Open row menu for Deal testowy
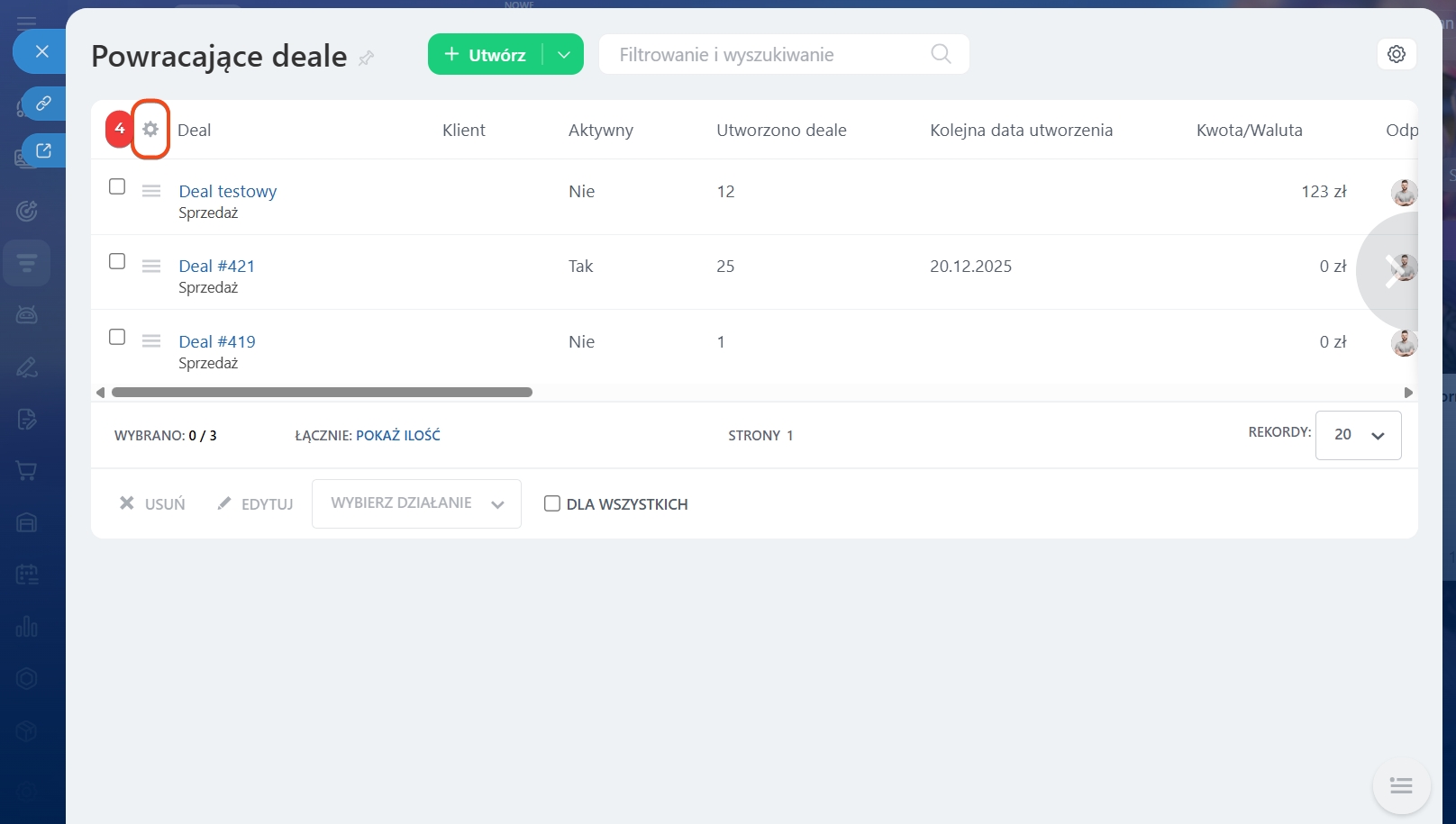Viewport: 1456px width, 824px height. [151, 191]
